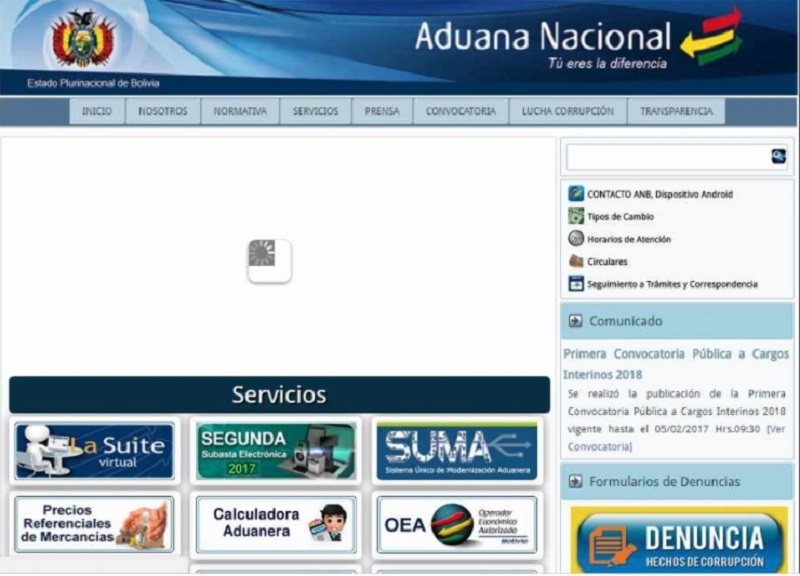Click the Circulares folder icon

click(x=576, y=261)
